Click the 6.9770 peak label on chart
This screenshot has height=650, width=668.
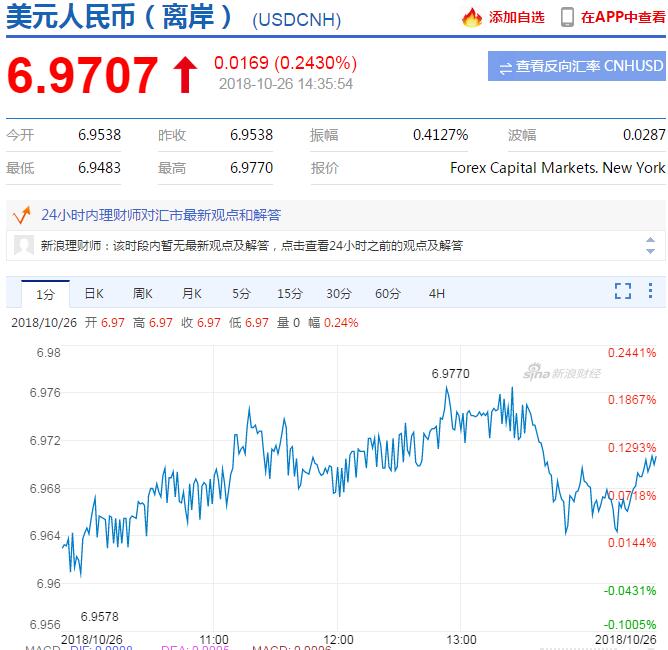(450, 374)
